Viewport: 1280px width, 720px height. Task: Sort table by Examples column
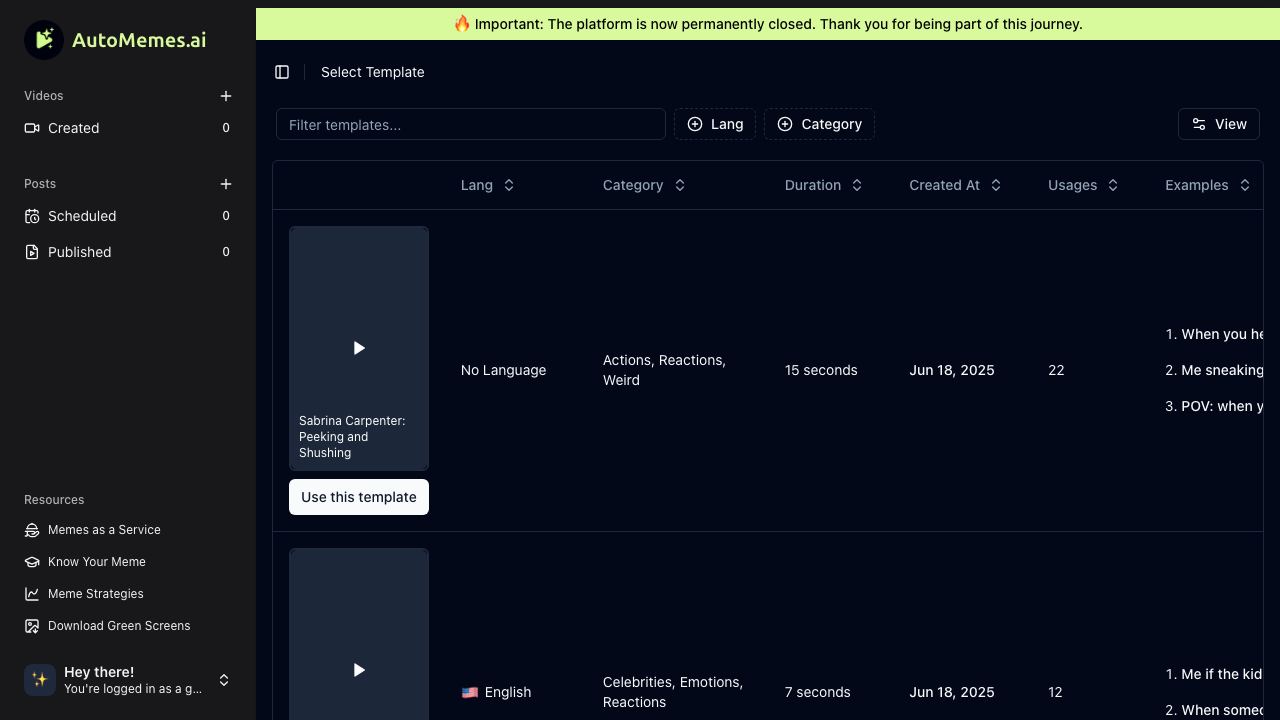pos(1208,185)
